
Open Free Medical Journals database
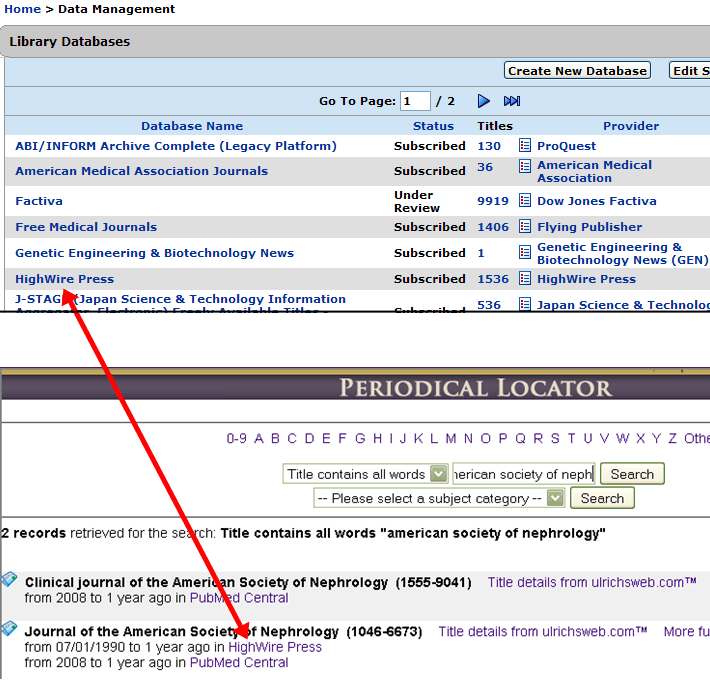click(x=86, y=226)
